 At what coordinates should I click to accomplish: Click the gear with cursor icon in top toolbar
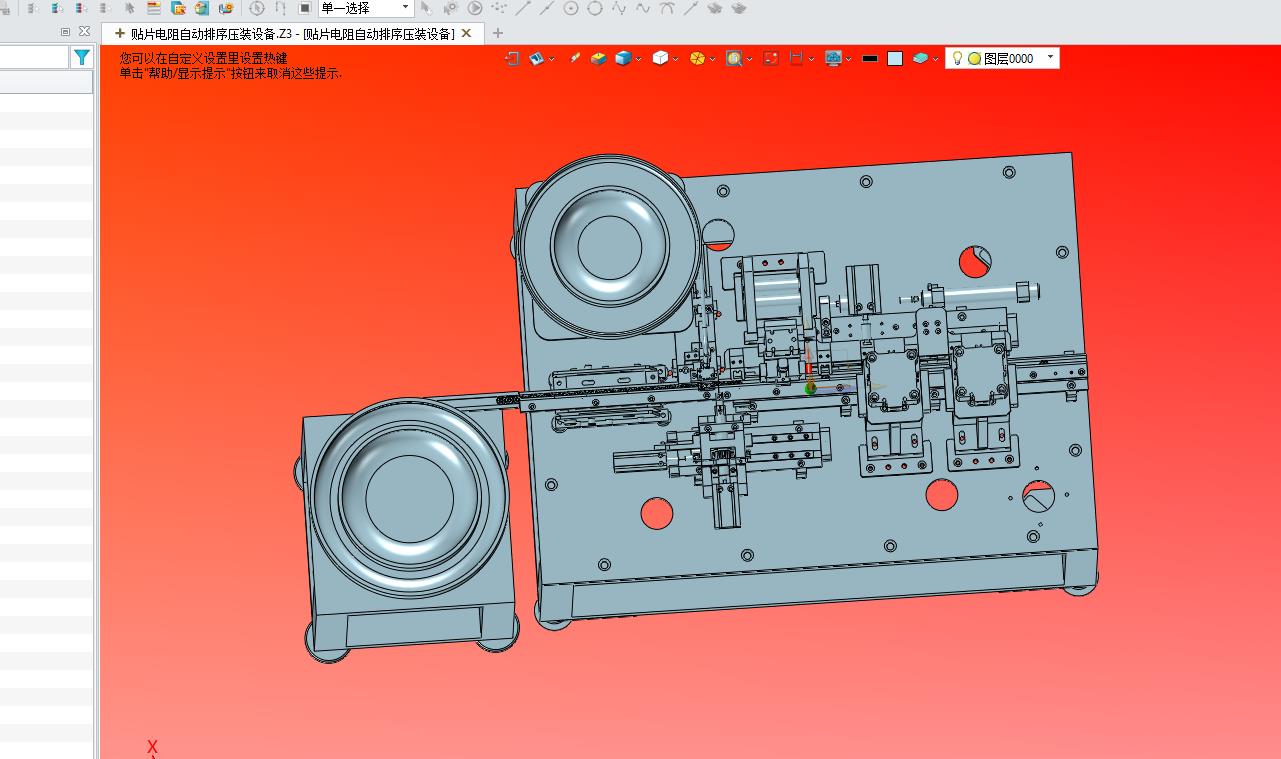451,8
